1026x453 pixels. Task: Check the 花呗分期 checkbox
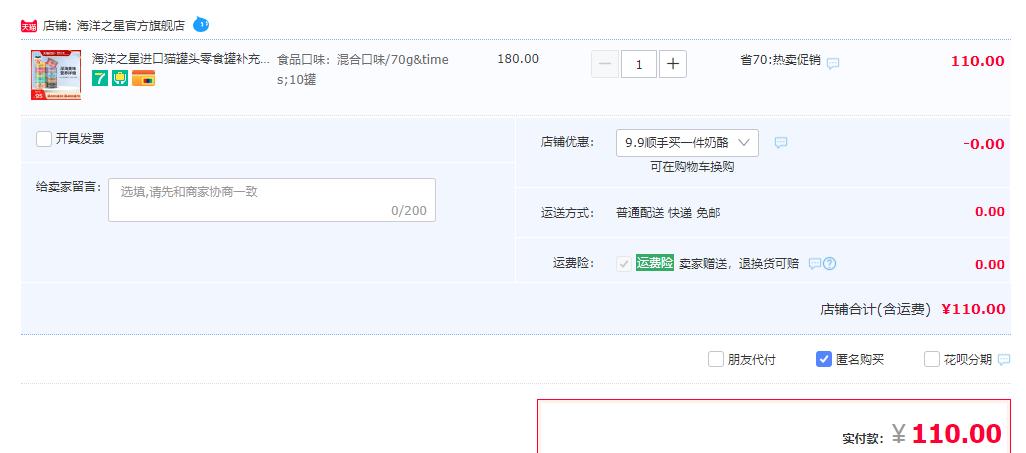click(x=932, y=359)
